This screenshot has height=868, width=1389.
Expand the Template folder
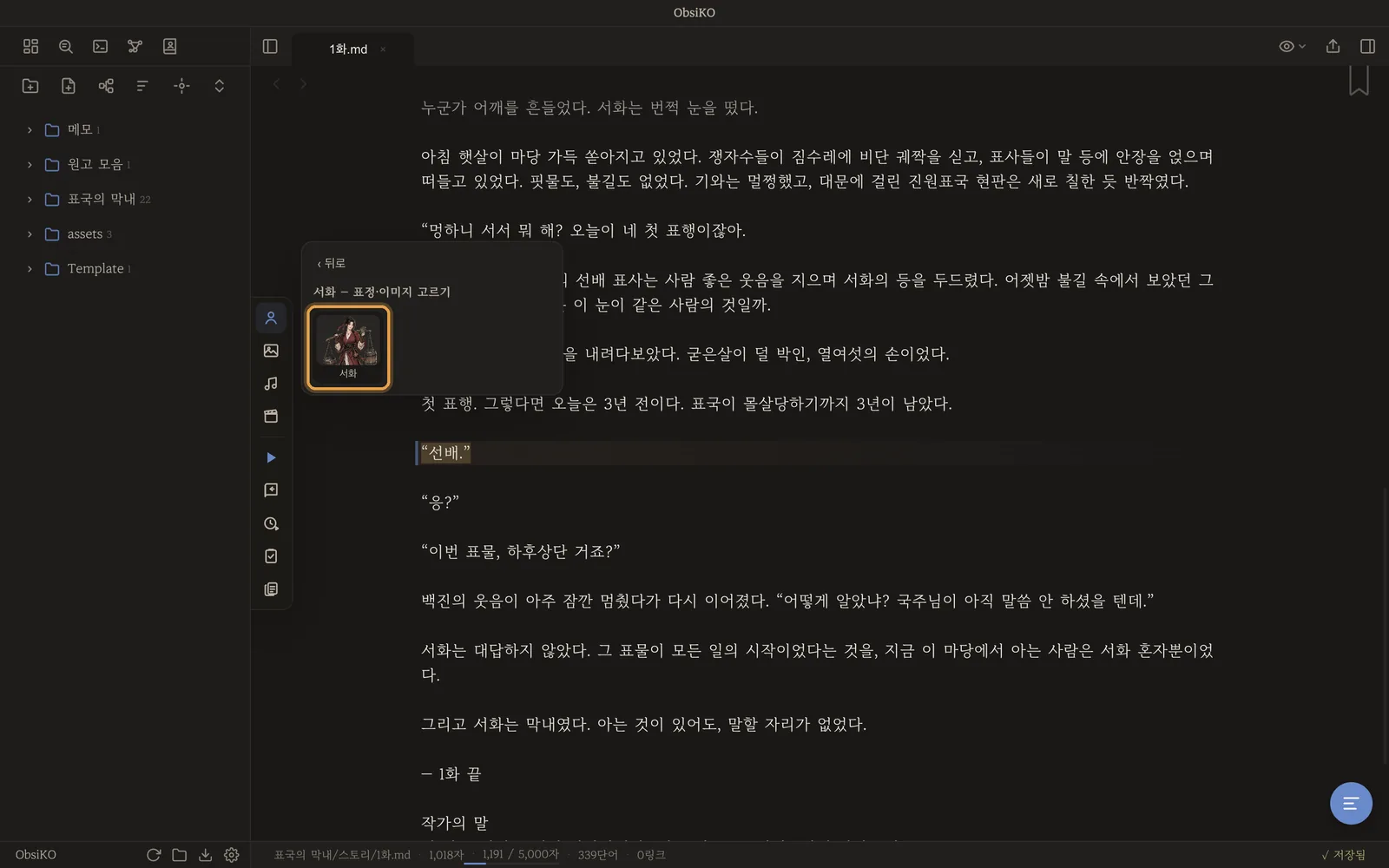tap(30, 269)
